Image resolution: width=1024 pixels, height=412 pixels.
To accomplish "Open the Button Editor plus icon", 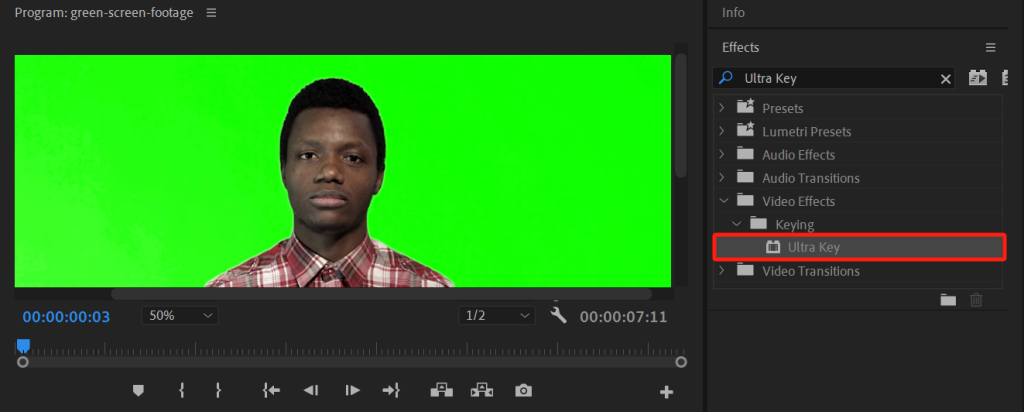I will tap(667, 392).
